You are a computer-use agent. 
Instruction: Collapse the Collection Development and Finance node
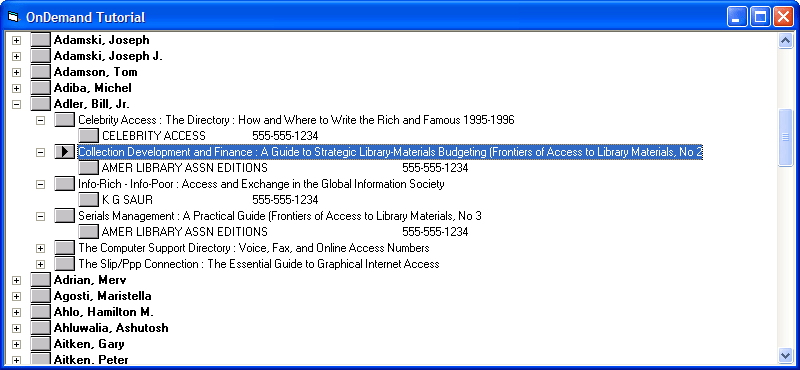coord(40,152)
